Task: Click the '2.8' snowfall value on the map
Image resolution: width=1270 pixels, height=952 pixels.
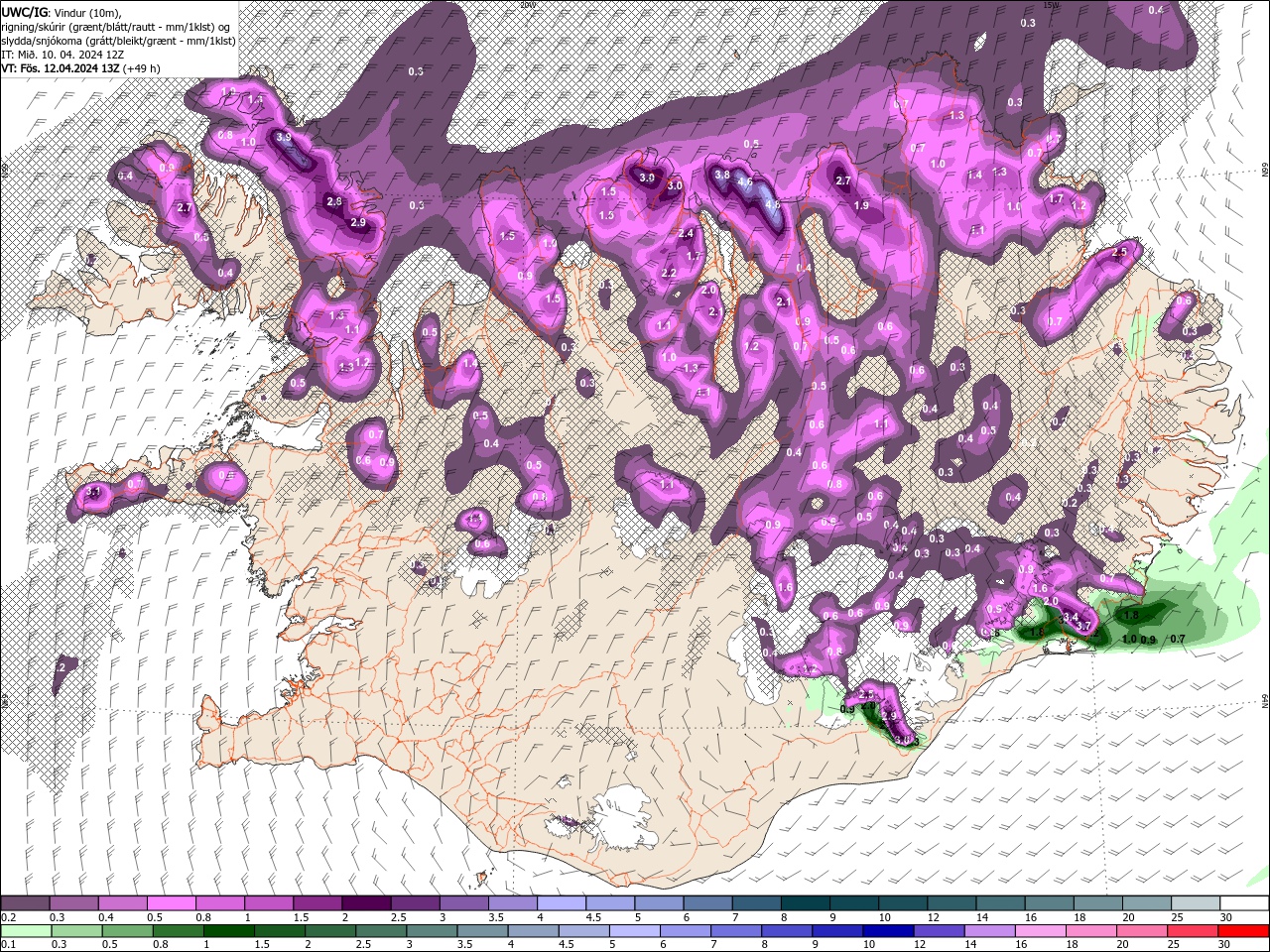Action: [x=334, y=201]
